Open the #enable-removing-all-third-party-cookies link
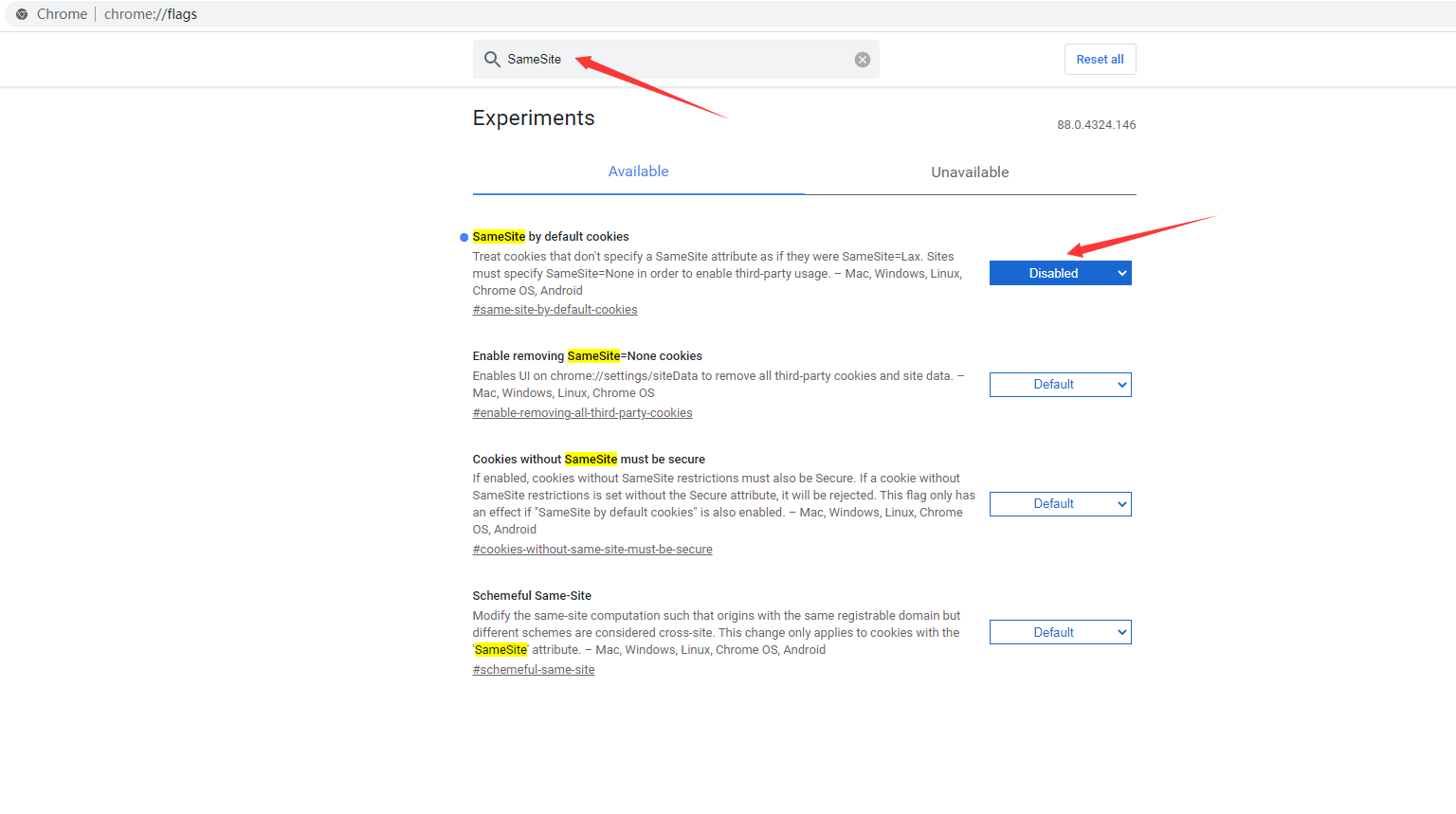Image resolution: width=1456 pixels, height=814 pixels. coord(583,413)
